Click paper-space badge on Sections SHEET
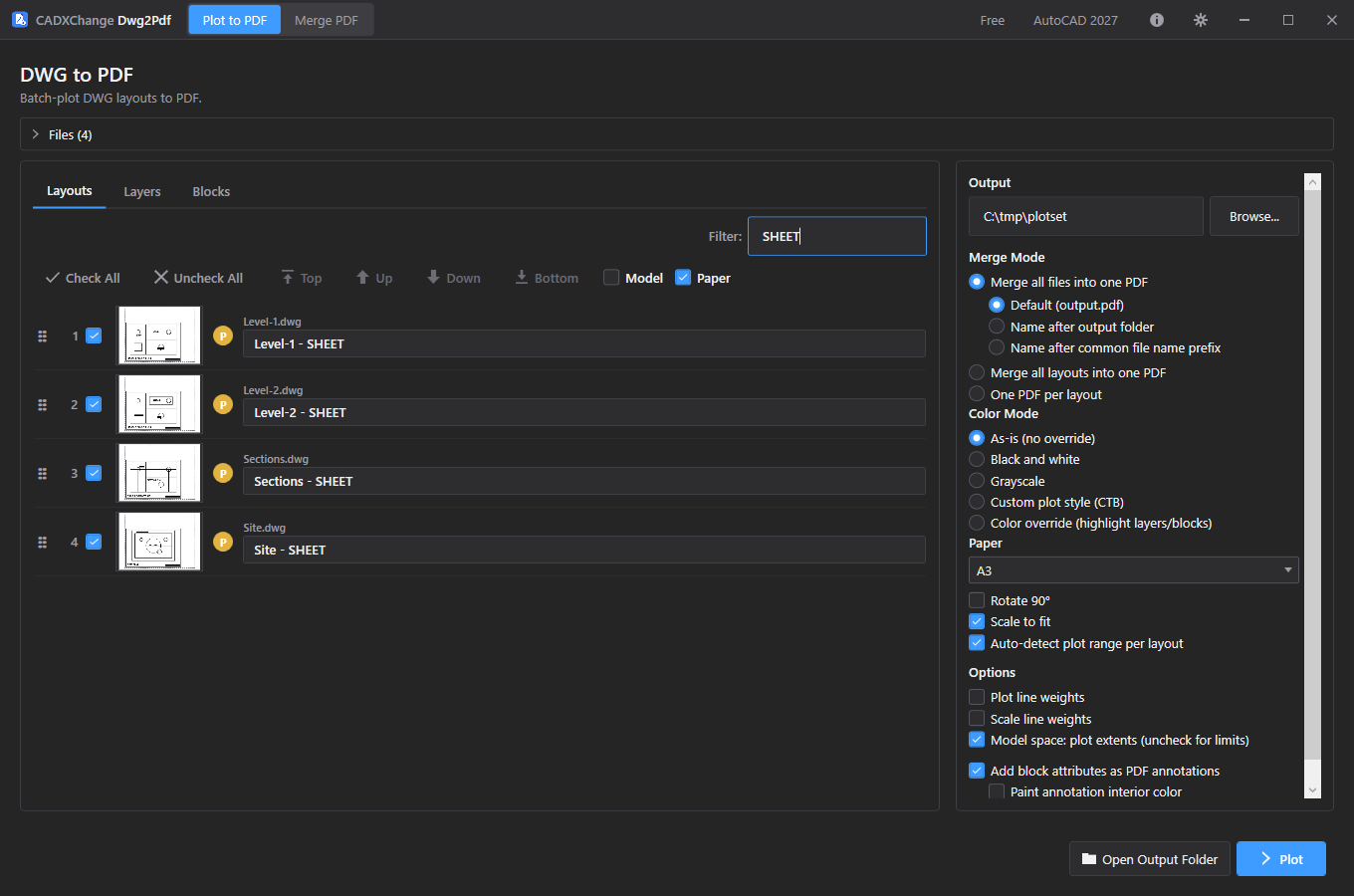Screen dimensions: 1354x896 coord(223,474)
